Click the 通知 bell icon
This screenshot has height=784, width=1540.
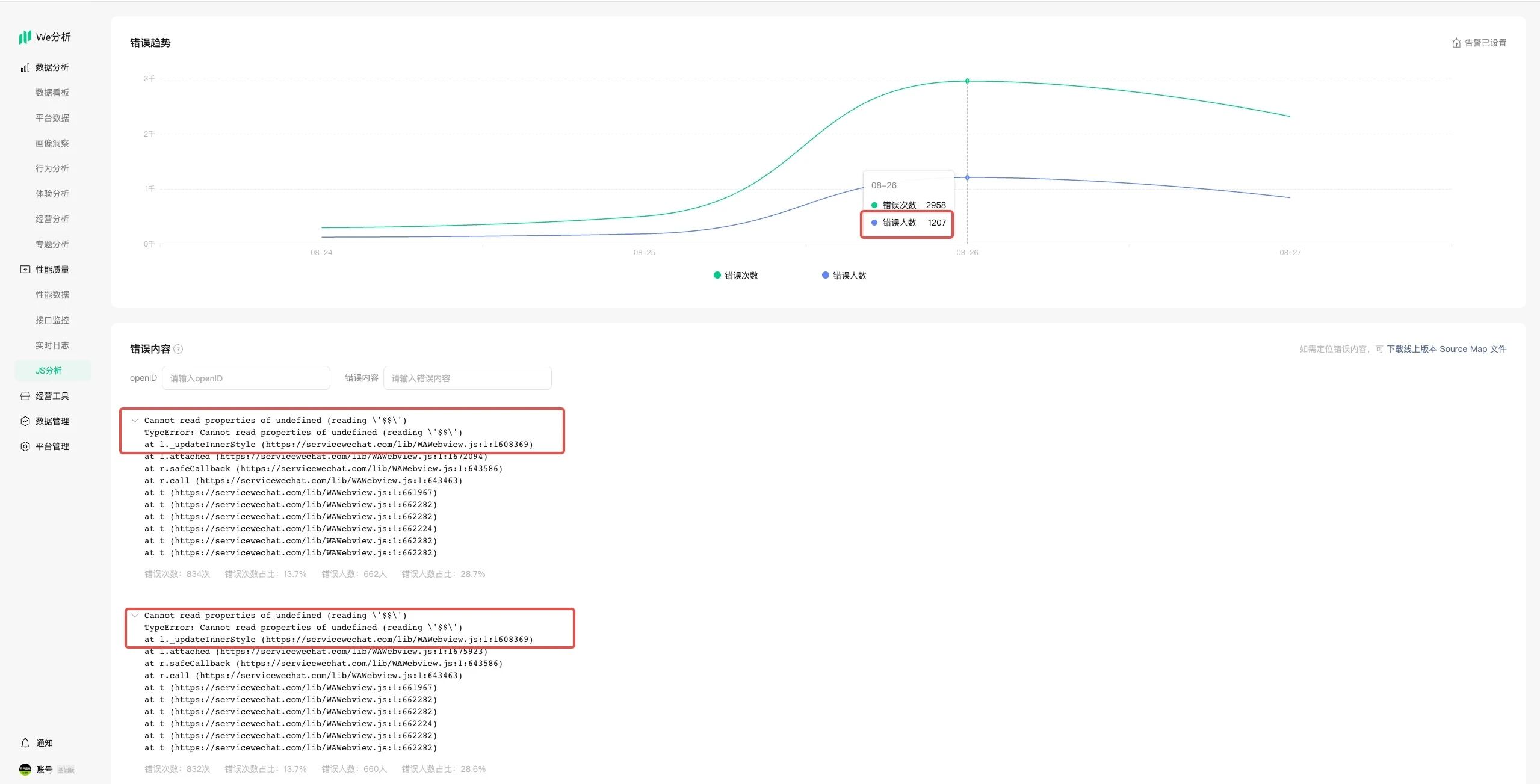point(25,743)
